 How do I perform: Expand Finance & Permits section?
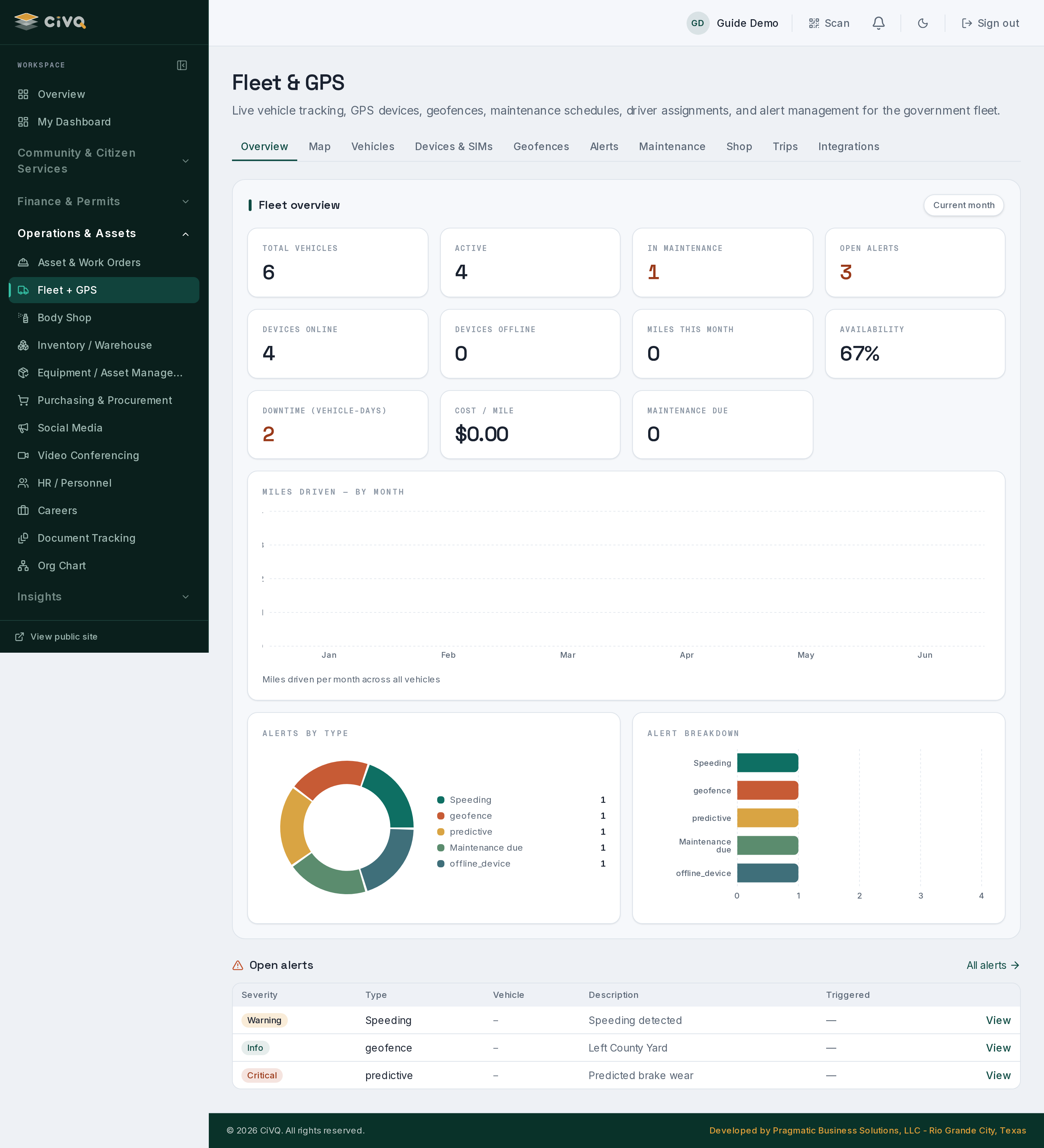(104, 202)
